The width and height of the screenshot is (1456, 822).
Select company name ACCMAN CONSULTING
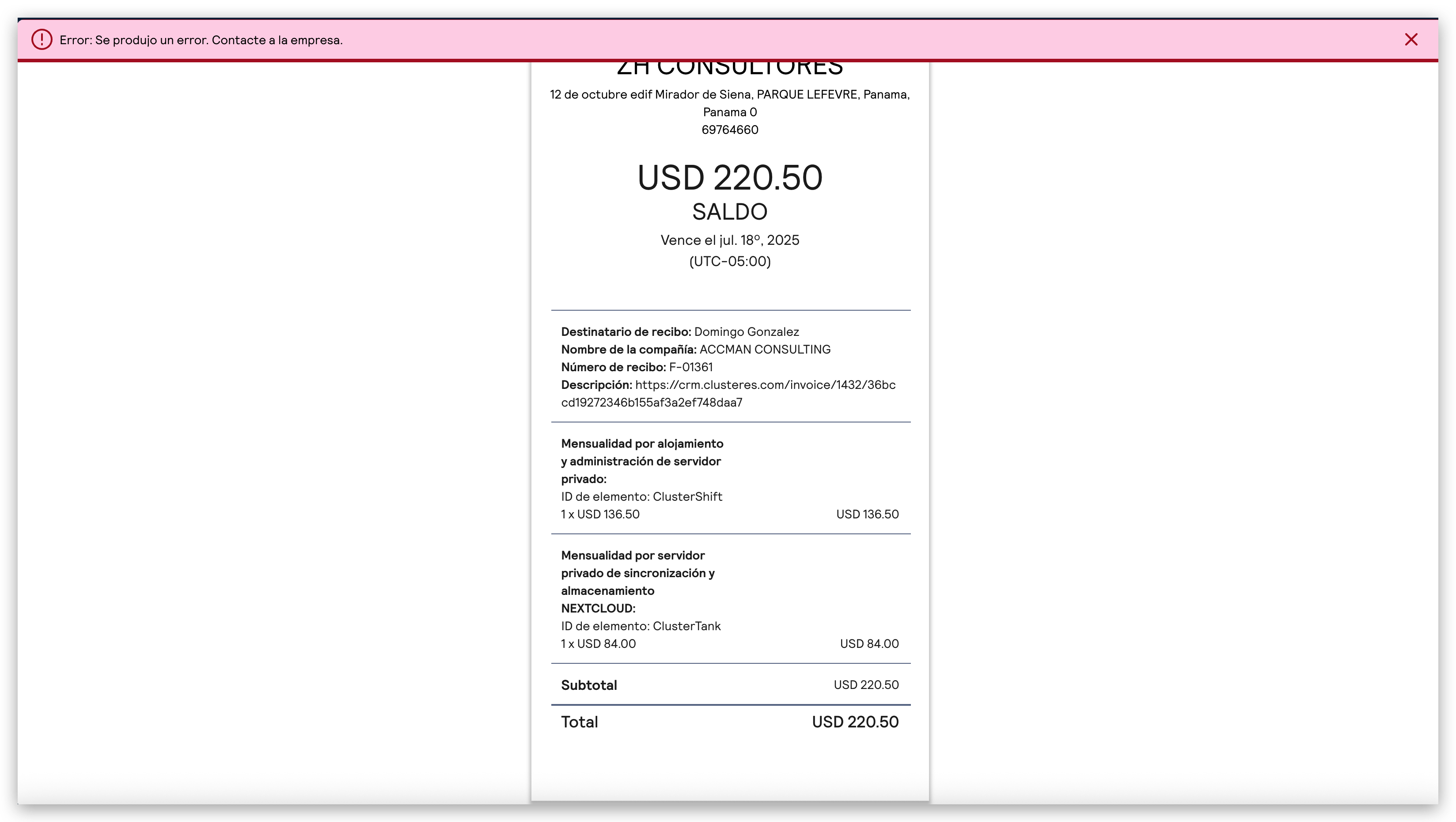click(x=765, y=350)
